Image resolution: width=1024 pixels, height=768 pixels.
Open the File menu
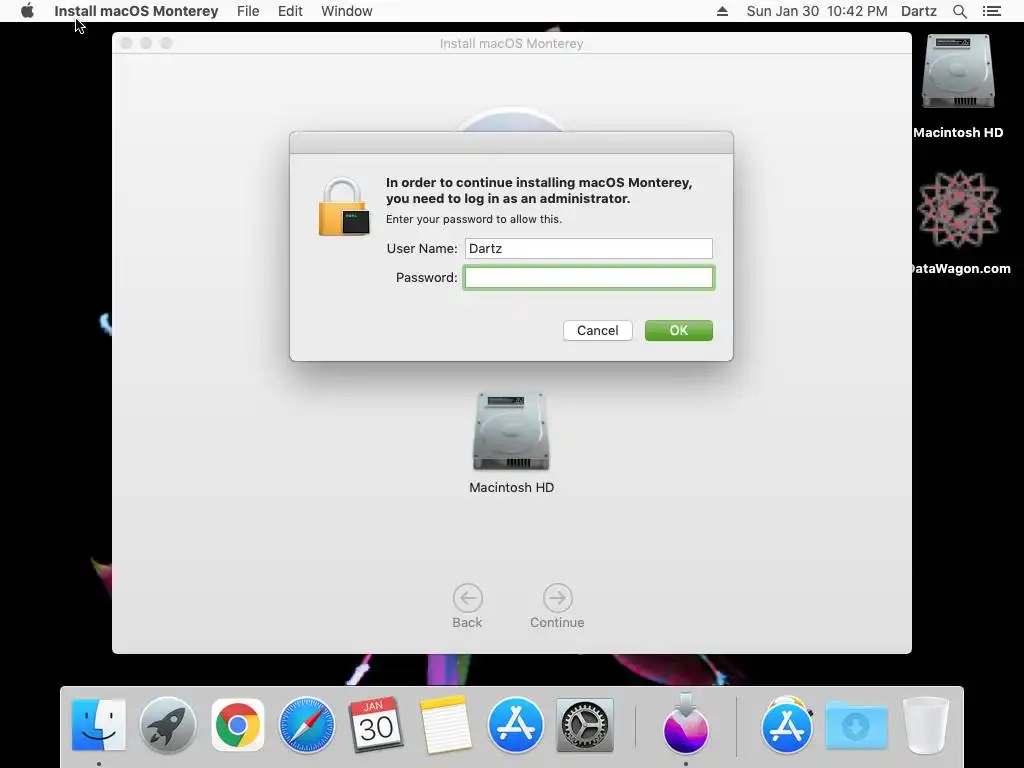248,11
